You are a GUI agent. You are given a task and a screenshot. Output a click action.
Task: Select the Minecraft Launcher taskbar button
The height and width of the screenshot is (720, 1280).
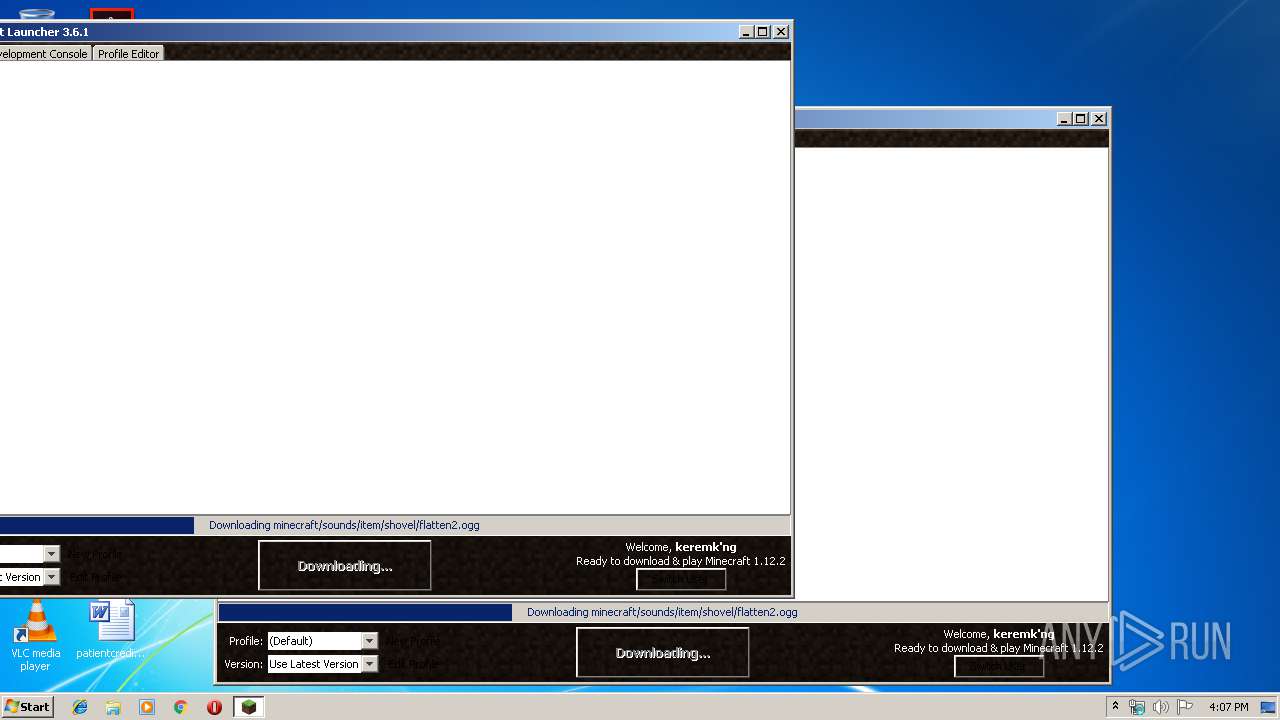pos(248,707)
